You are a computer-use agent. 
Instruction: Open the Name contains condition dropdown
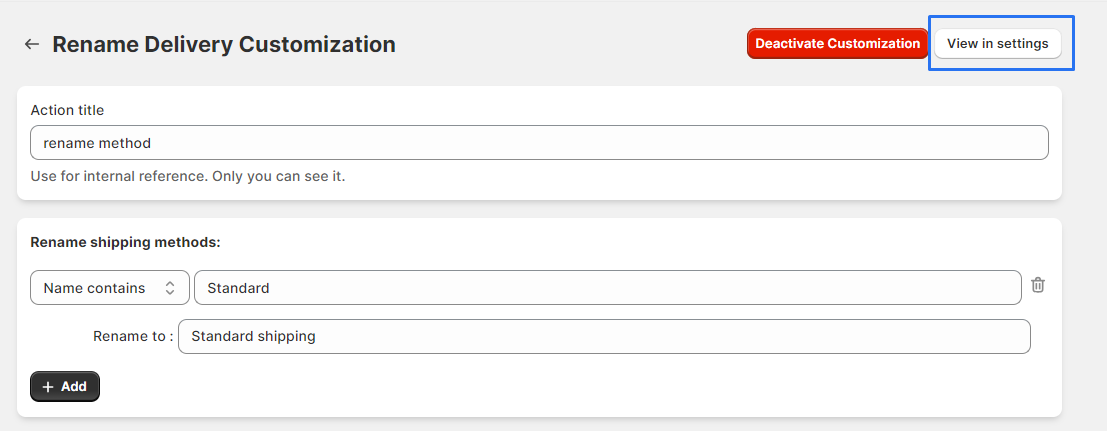click(x=110, y=288)
